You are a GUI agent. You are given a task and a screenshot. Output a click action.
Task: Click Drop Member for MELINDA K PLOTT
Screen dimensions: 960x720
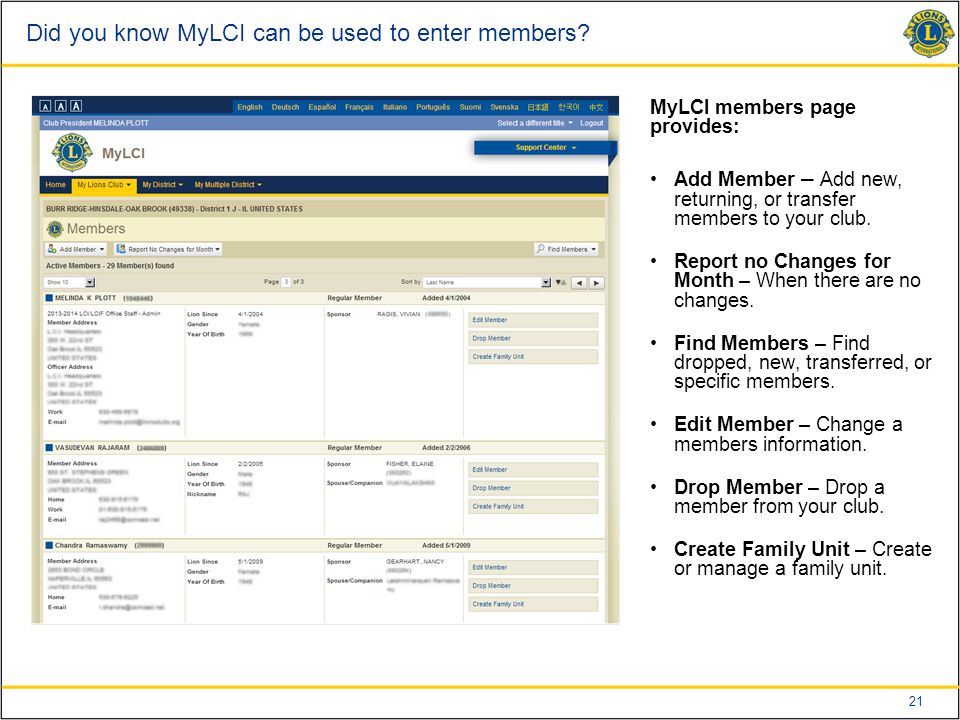[533, 338]
